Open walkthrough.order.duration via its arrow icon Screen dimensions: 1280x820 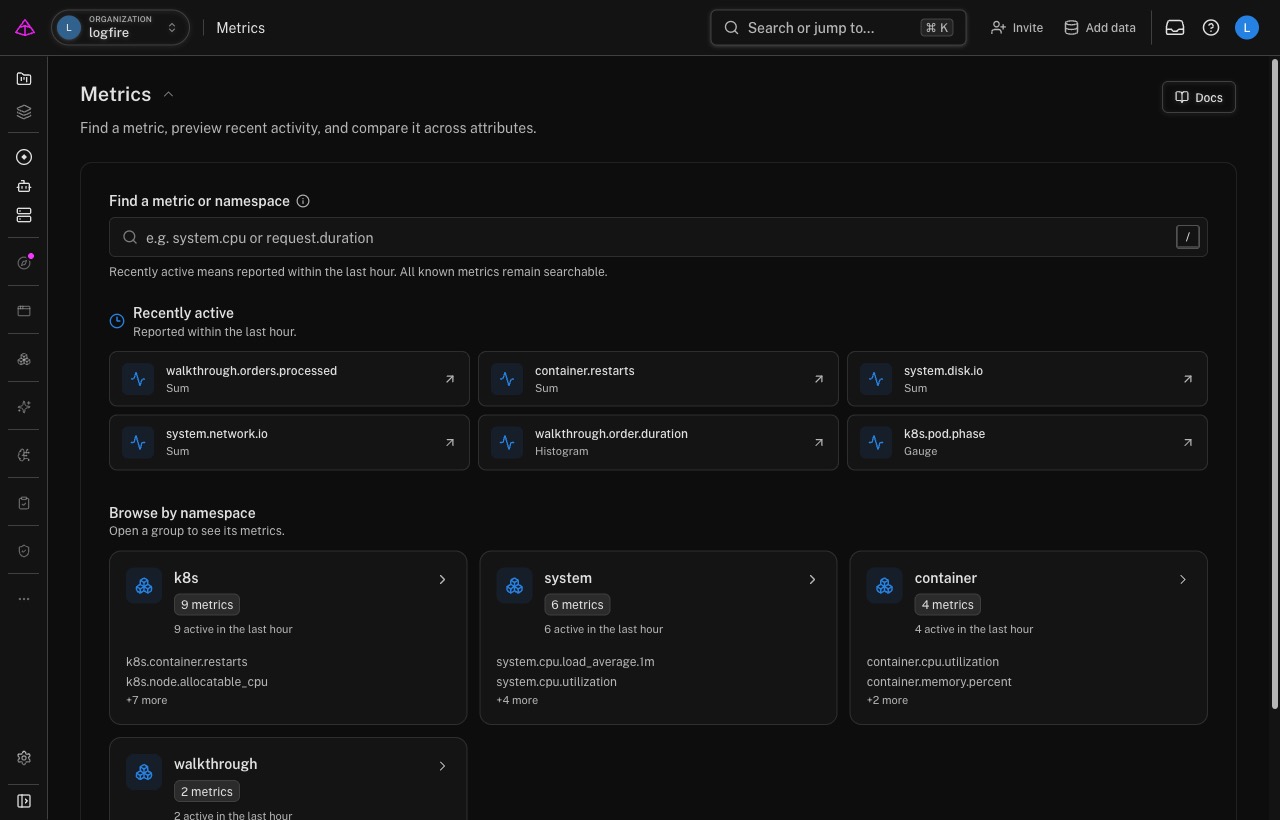[x=819, y=442]
